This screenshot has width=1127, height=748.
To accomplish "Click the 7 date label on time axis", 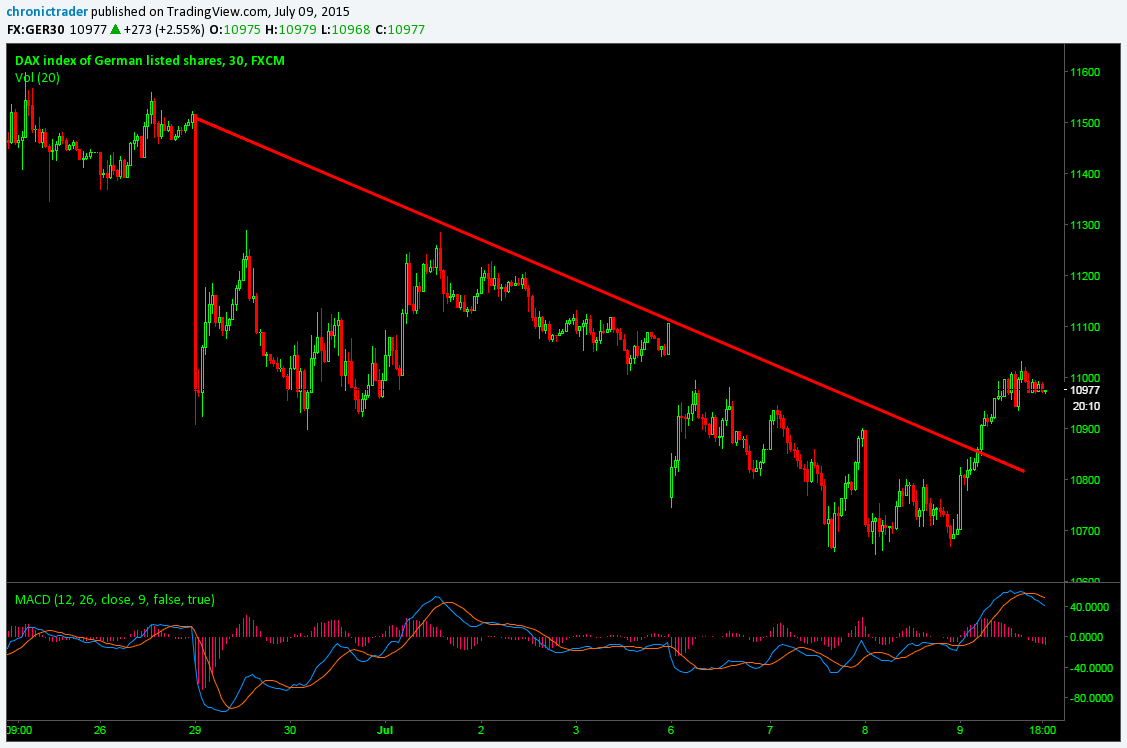I will [770, 730].
